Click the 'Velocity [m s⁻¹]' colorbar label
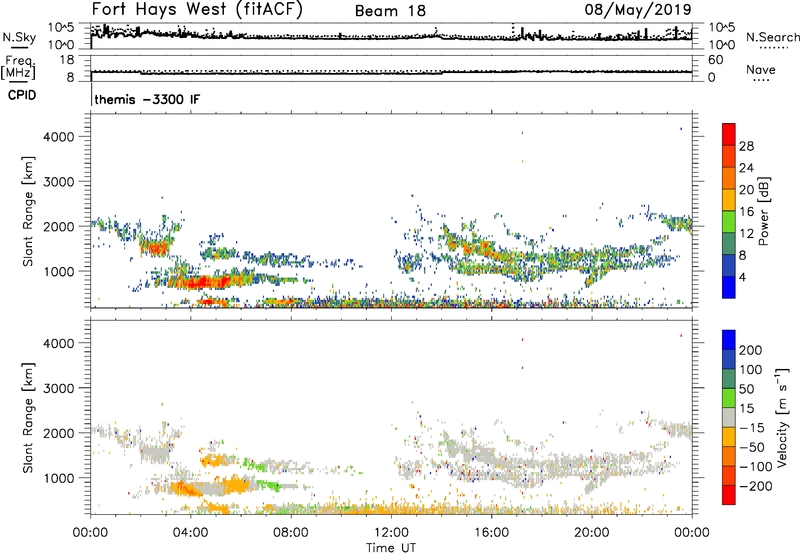 pyautogui.click(x=782, y=417)
